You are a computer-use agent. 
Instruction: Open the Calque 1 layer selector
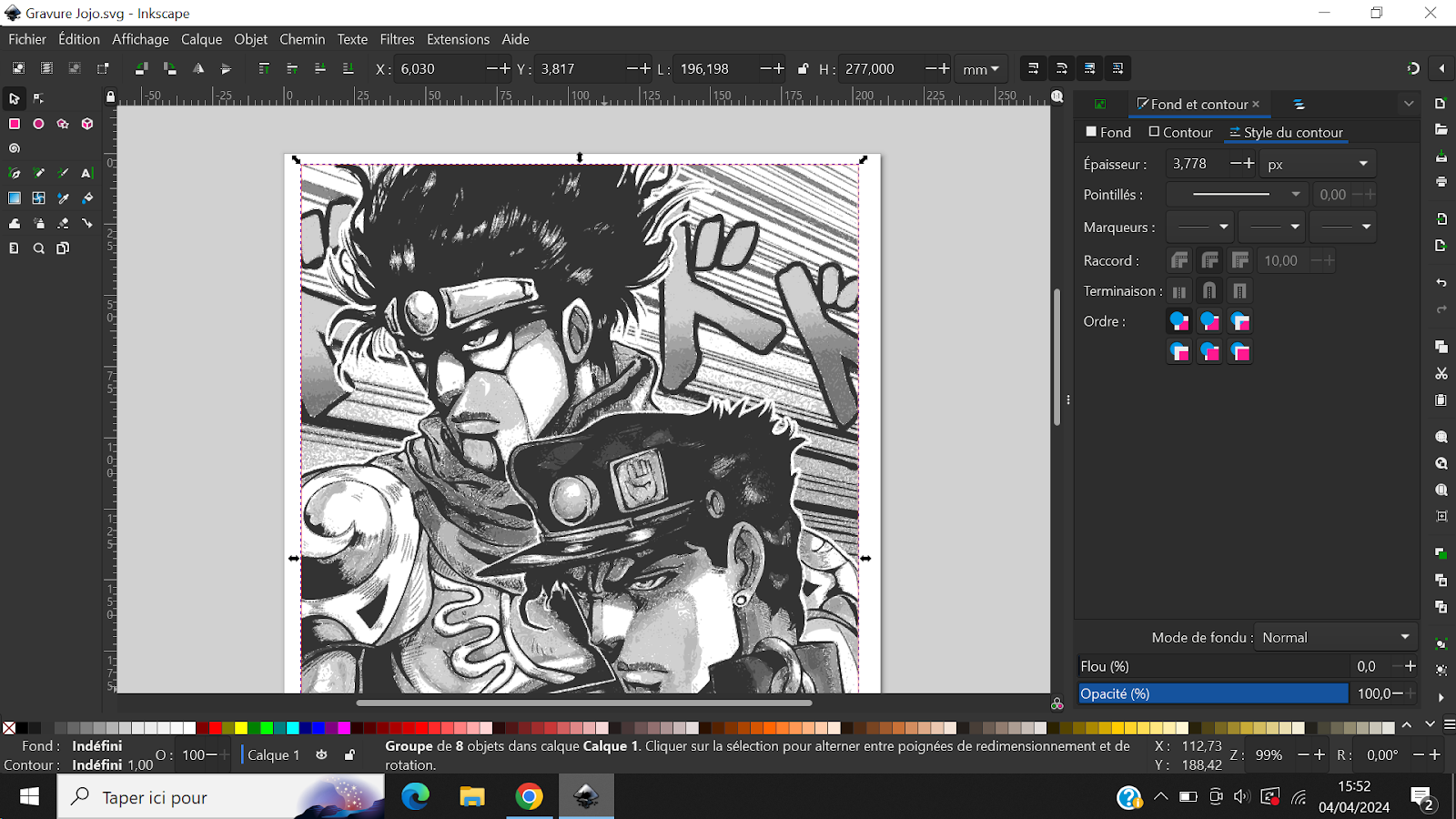click(274, 754)
